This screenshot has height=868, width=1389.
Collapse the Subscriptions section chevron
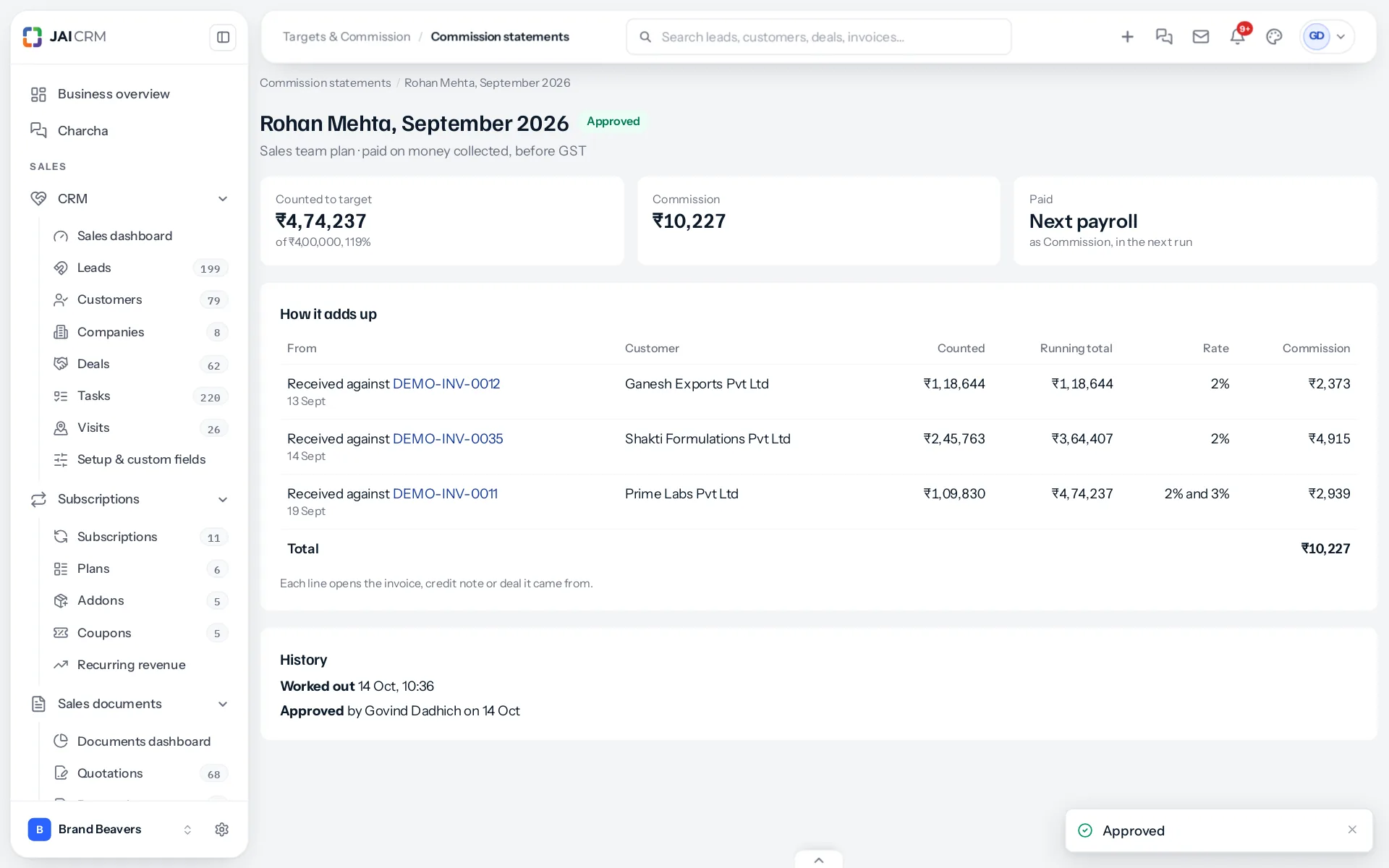[x=223, y=500]
